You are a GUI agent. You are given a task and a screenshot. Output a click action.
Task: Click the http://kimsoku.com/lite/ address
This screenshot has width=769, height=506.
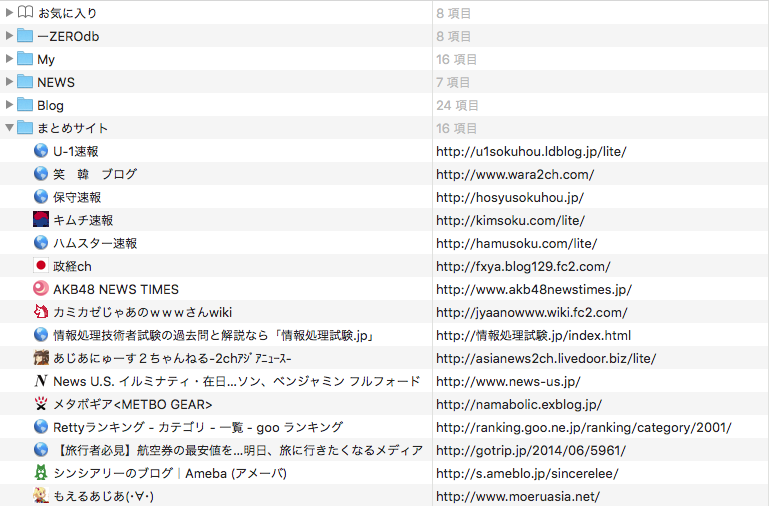click(x=511, y=221)
